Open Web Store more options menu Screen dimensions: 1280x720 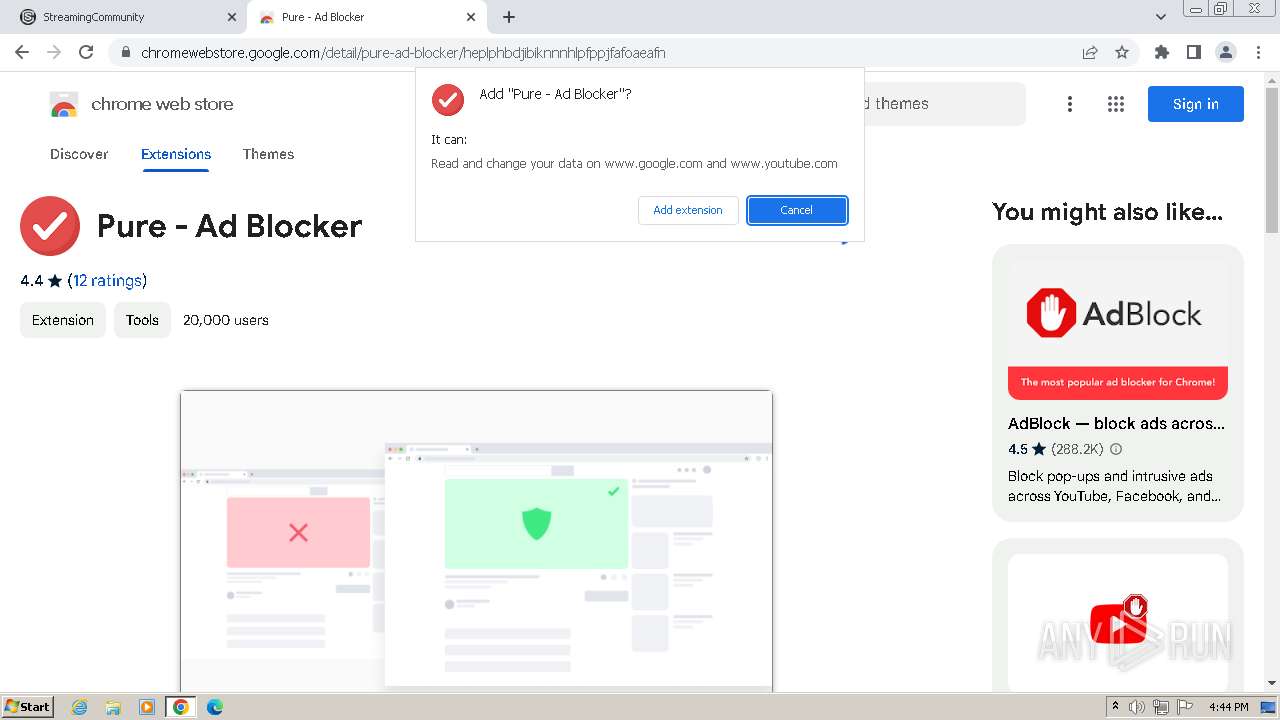[1070, 104]
